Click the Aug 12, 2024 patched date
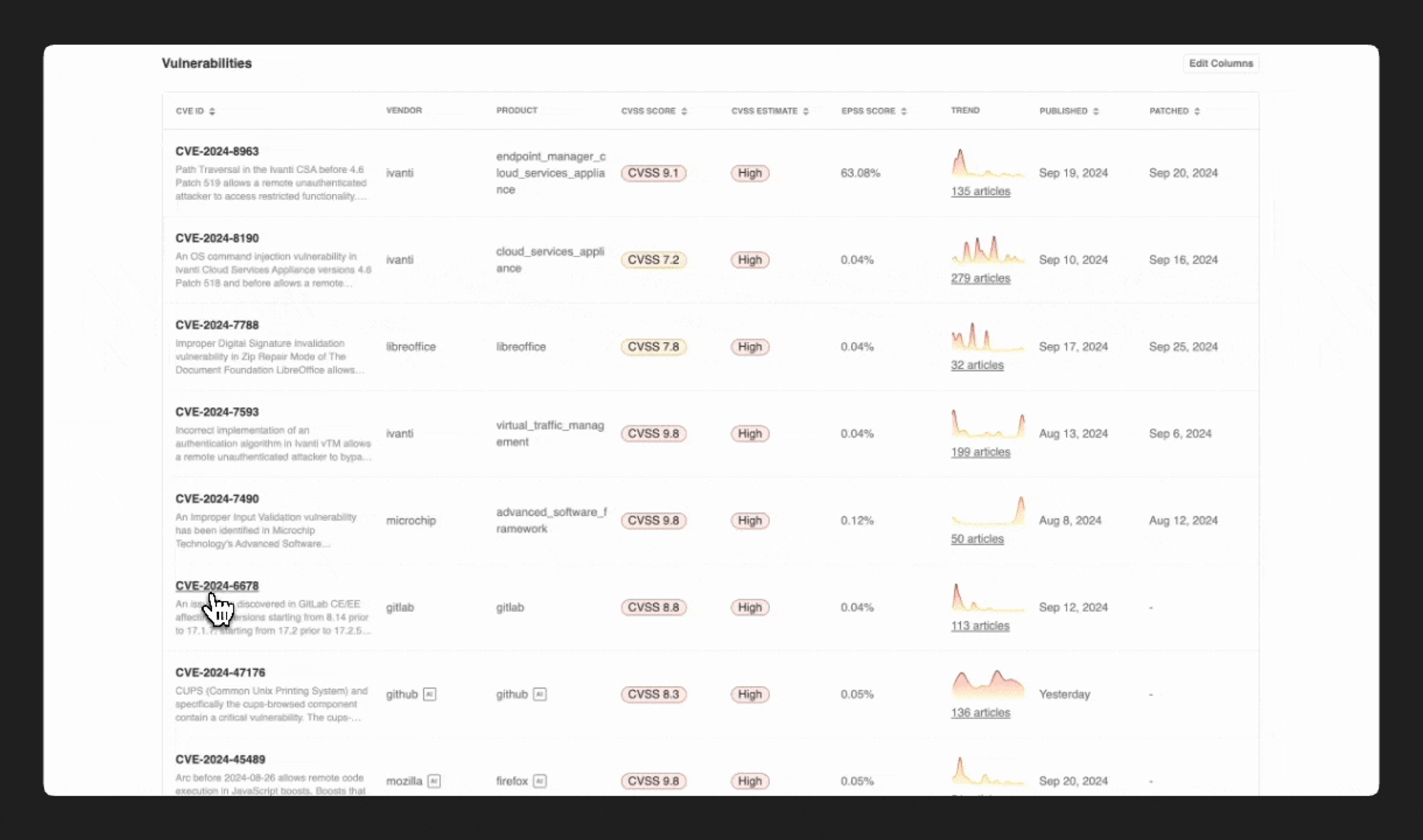Screen dimensions: 1423x840 click(1183, 520)
